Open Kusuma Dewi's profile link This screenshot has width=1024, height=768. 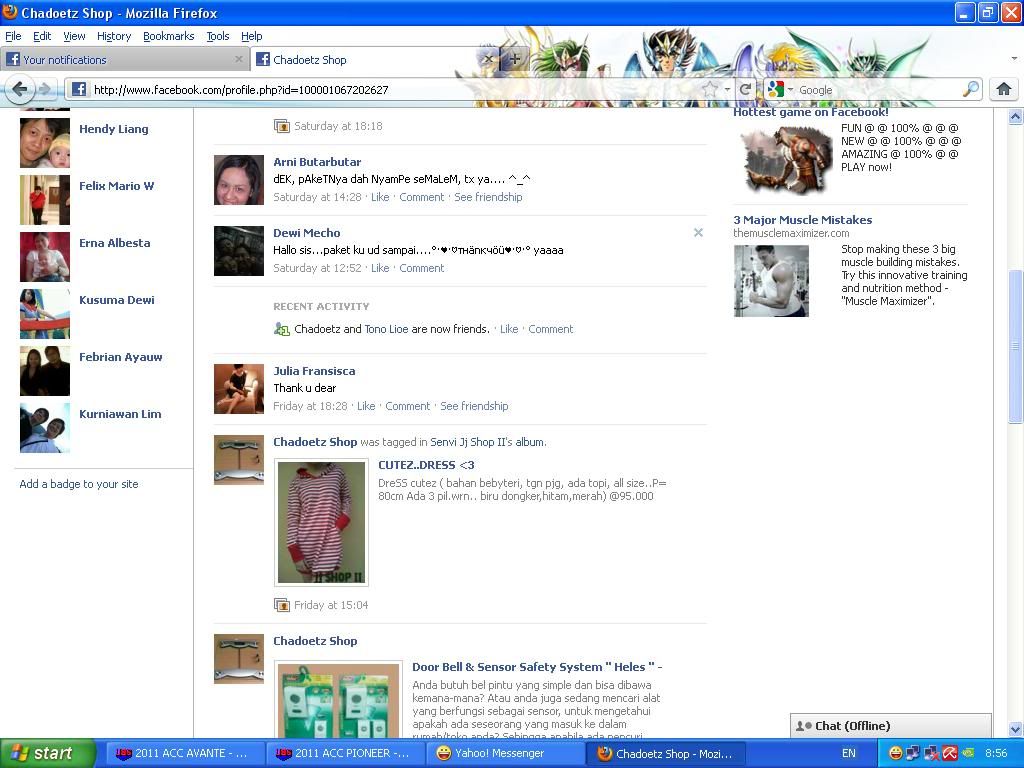(117, 300)
